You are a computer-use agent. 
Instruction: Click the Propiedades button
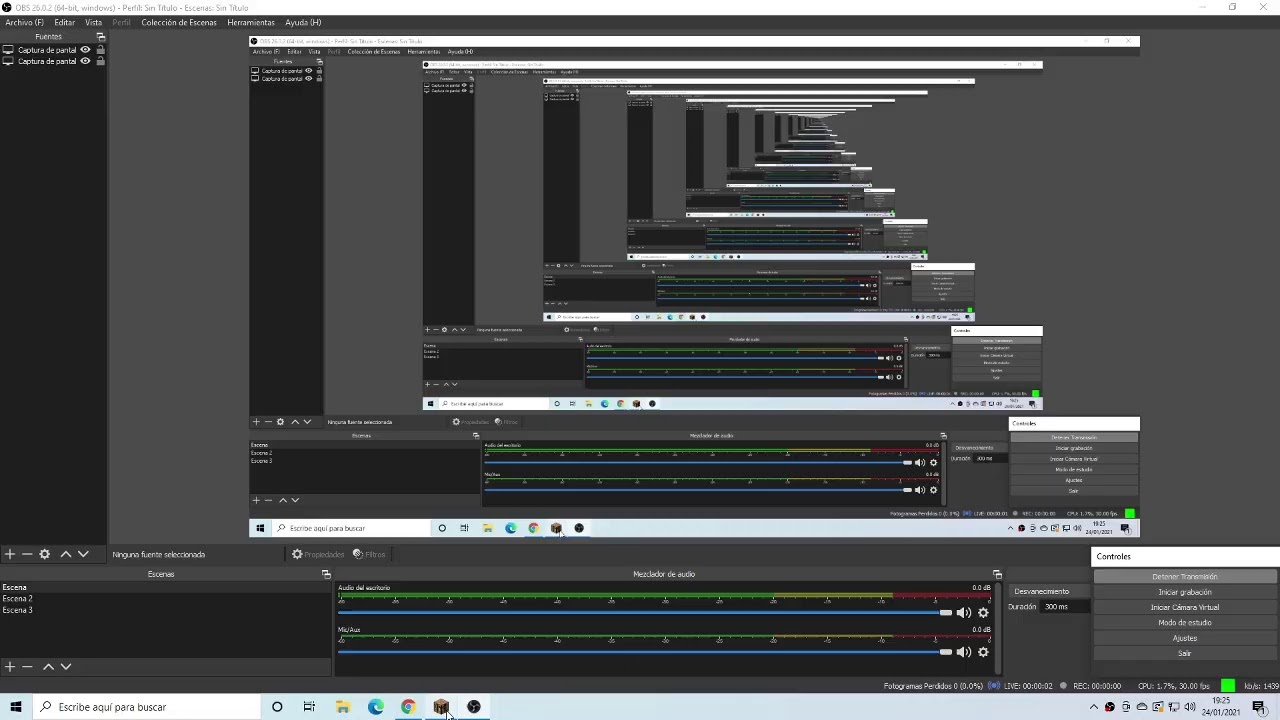[x=317, y=554]
